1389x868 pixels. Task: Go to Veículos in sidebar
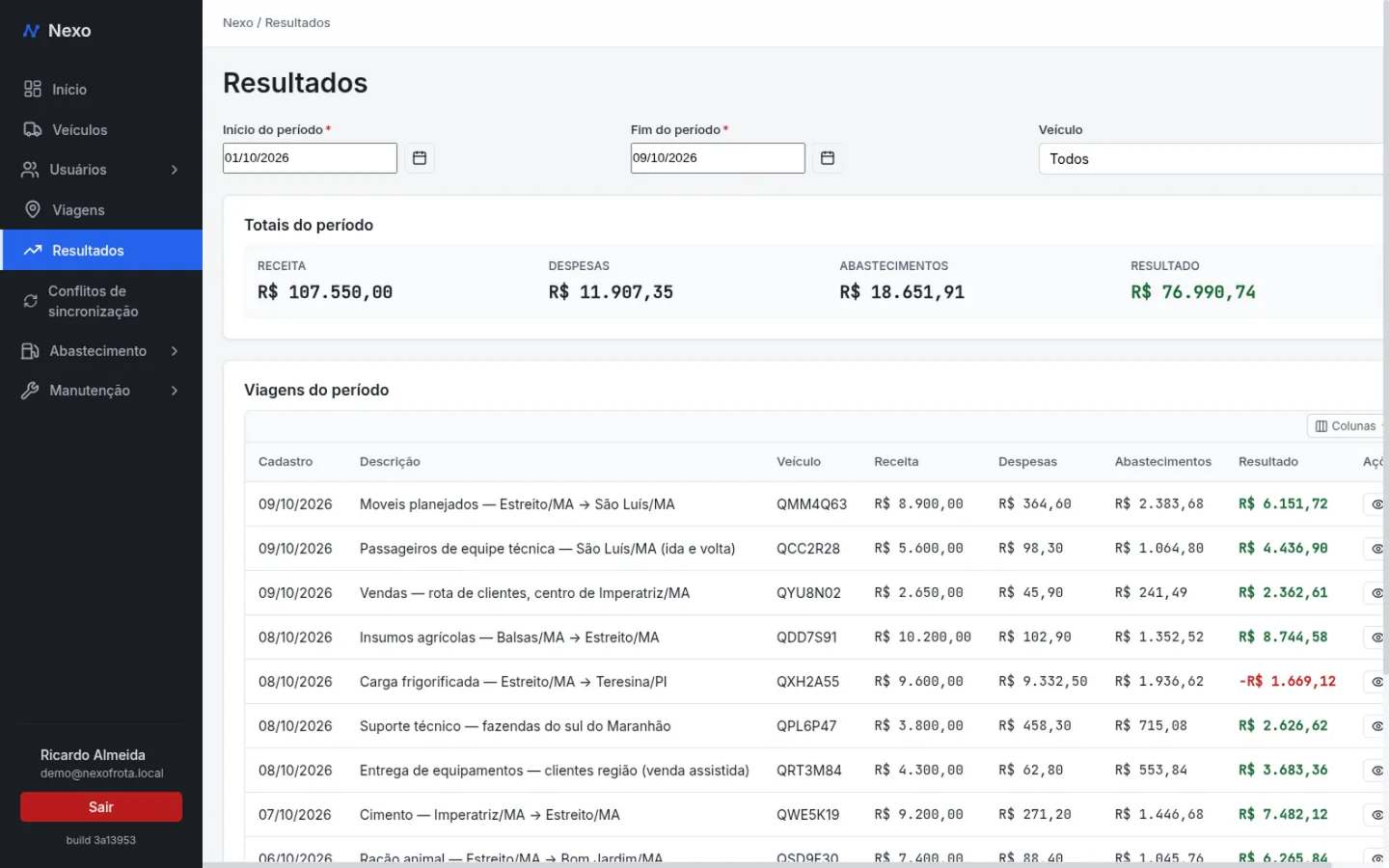tap(101, 129)
